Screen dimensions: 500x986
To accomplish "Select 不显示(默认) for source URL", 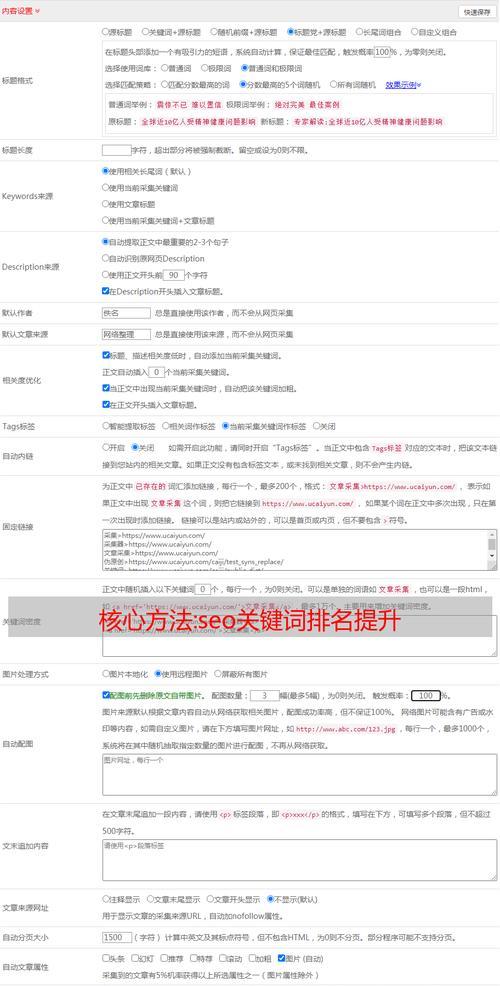I will [270, 899].
